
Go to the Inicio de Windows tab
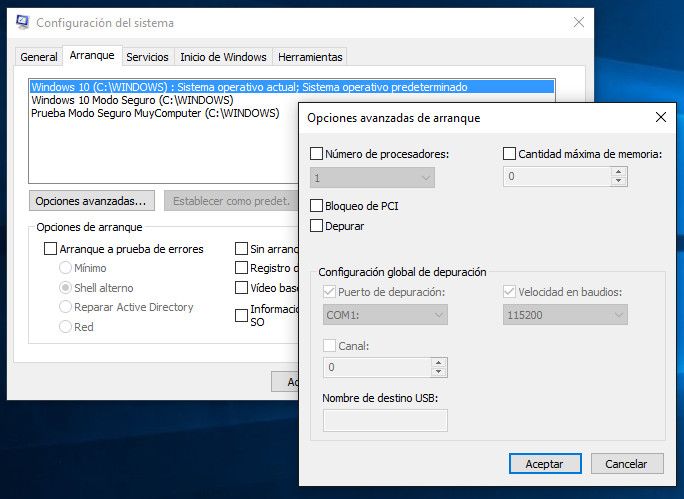[223, 57]
